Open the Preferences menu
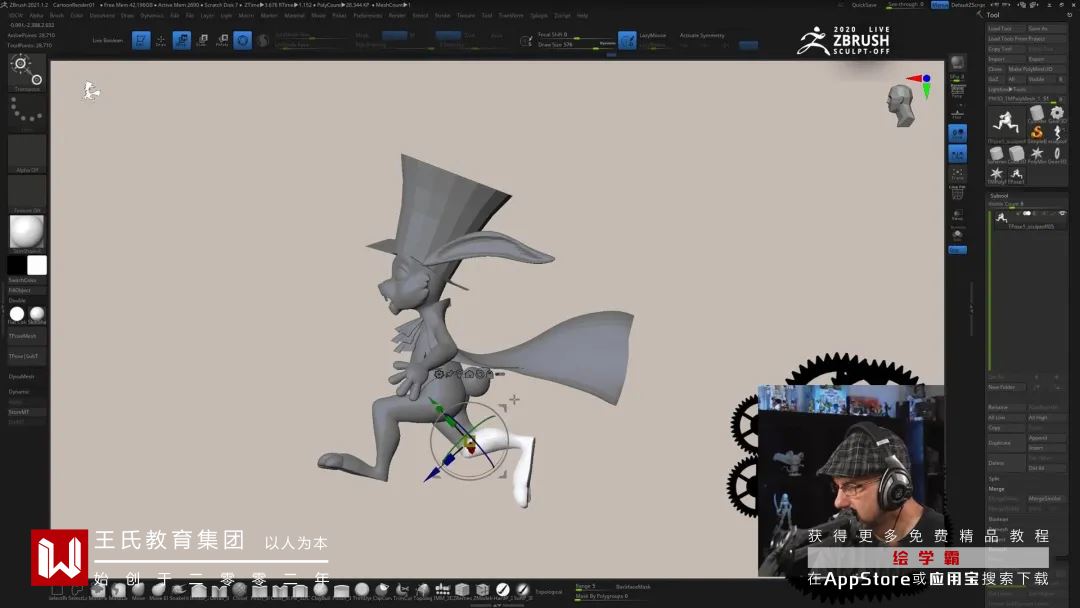This screenshot has width=1080, height=608. pyautogui.click(x=368, y=15)
